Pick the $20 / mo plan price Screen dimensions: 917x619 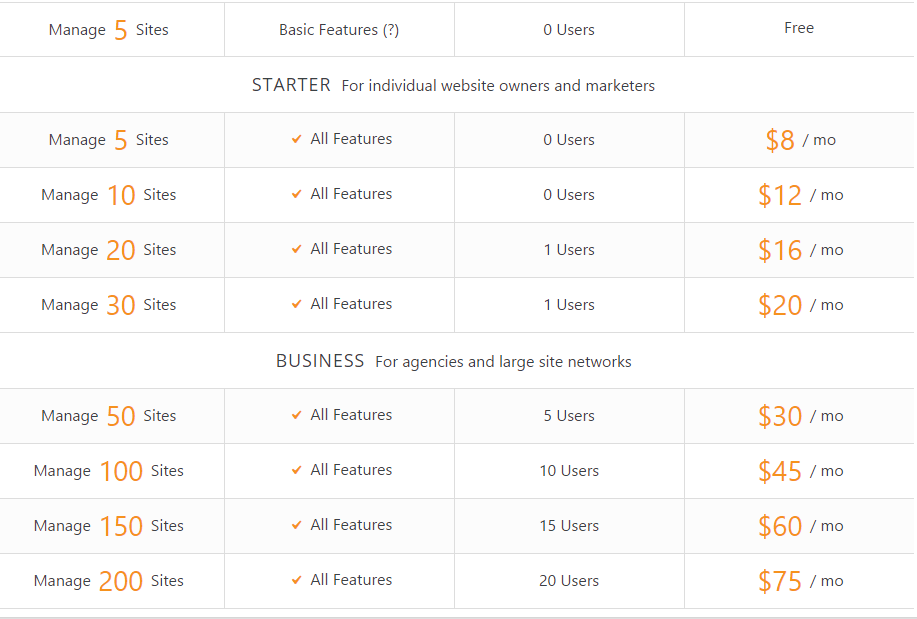(x=801, y=305)
